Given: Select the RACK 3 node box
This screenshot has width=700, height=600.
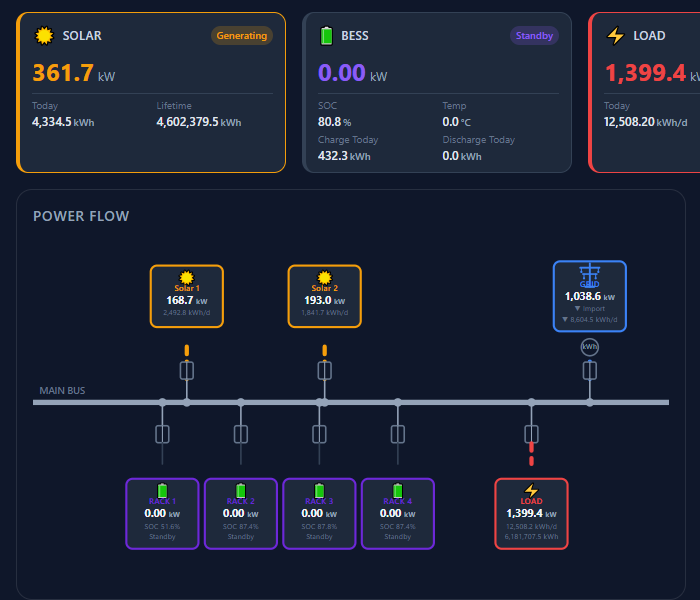Looking at the screenshot, I should (319, 514).
